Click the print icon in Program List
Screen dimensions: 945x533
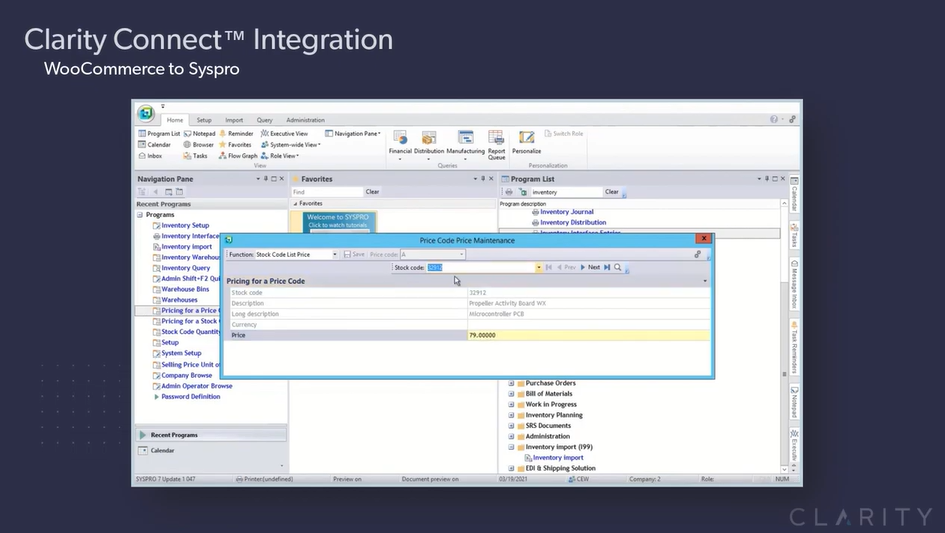509,192
